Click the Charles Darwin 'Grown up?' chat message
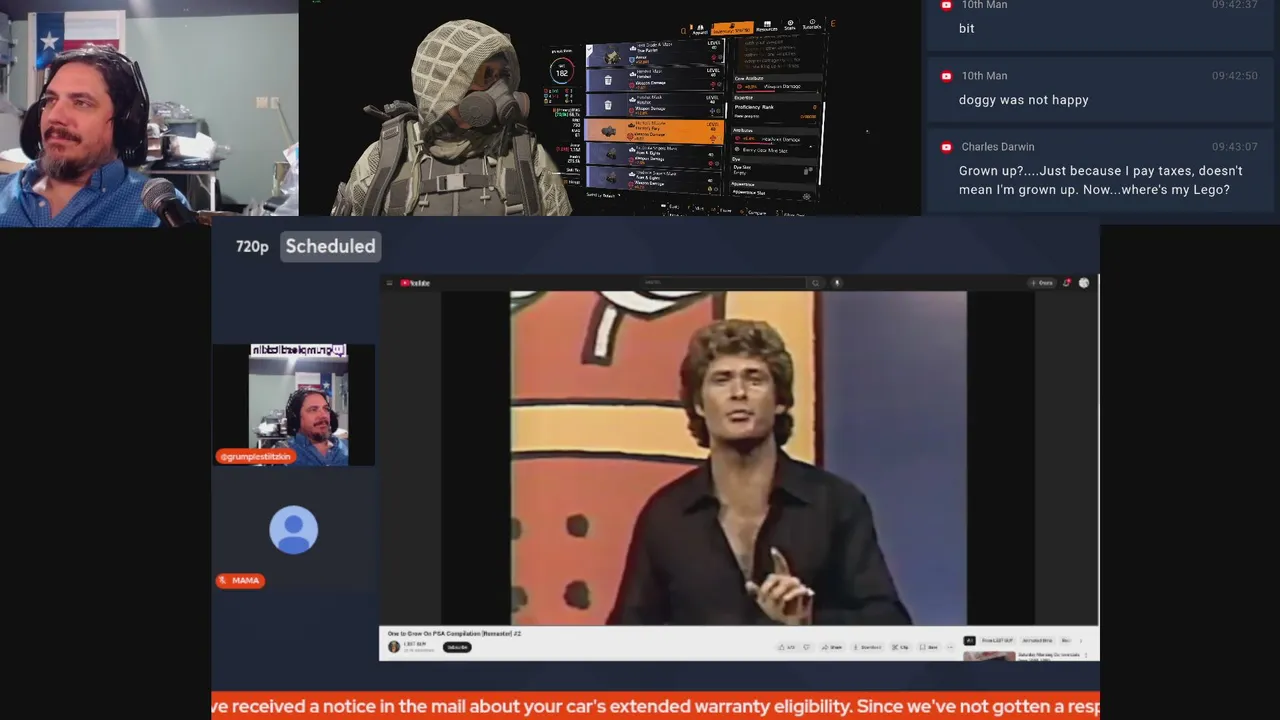Screen dimensions: 1280x720 1100,180
